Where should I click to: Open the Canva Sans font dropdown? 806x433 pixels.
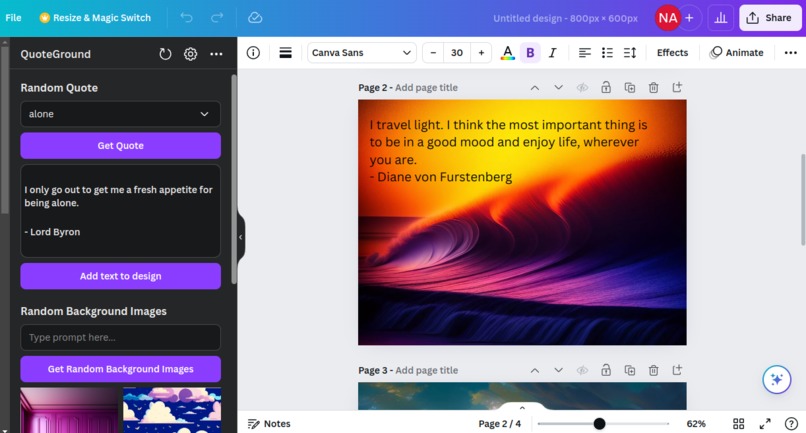(361, 52)
